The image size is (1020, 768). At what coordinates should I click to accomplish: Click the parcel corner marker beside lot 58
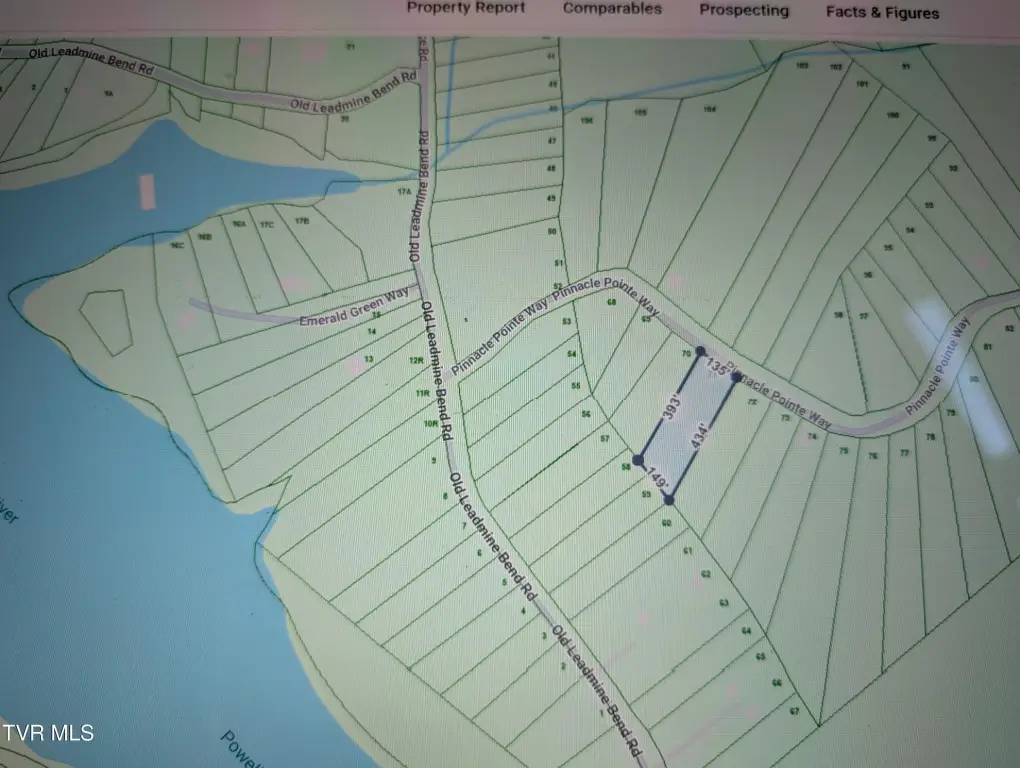click(x=638, y=460)
